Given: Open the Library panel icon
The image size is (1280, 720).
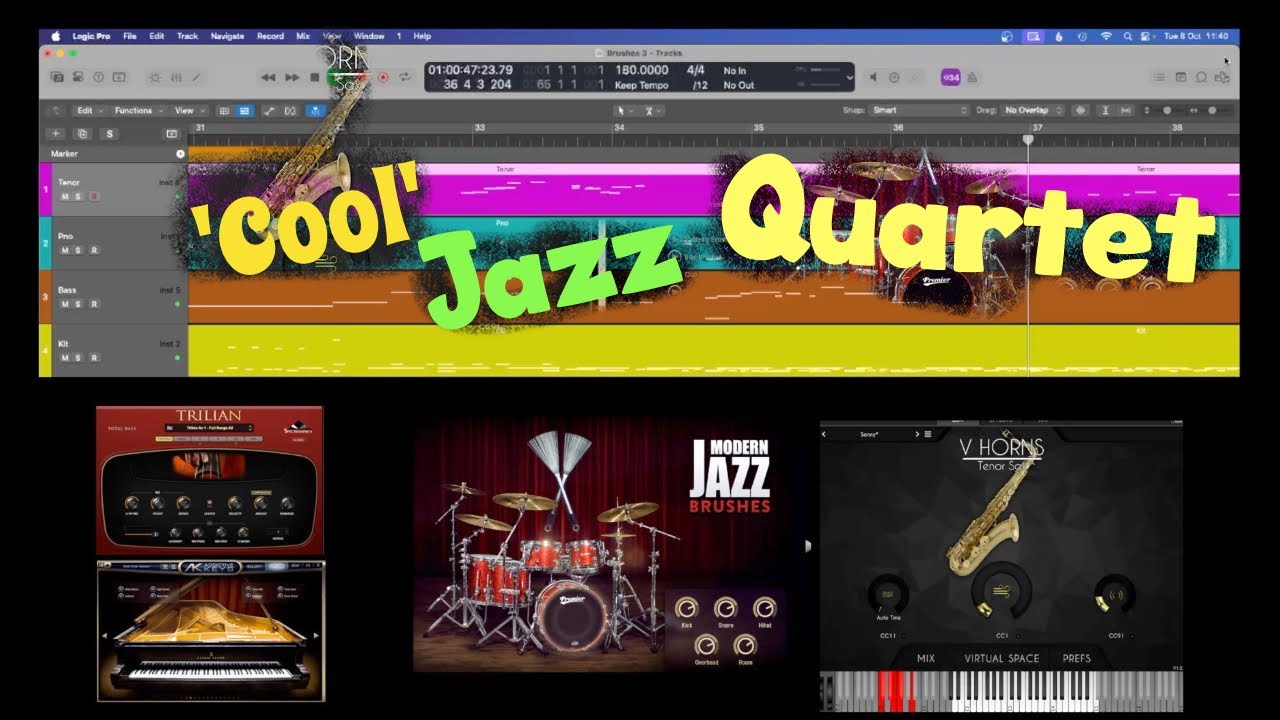Looking at the screenshot, I should (57, 77).
